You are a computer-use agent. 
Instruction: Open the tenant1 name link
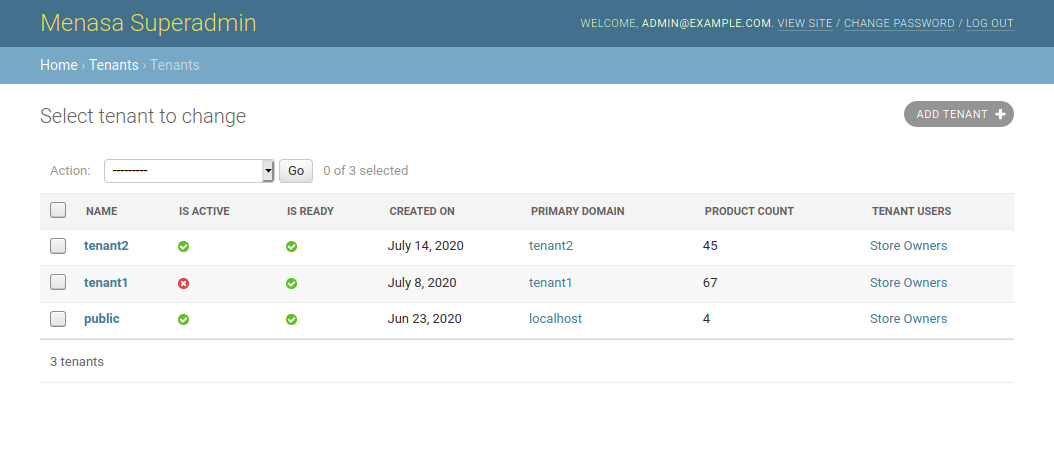click(x=106, y=282)
